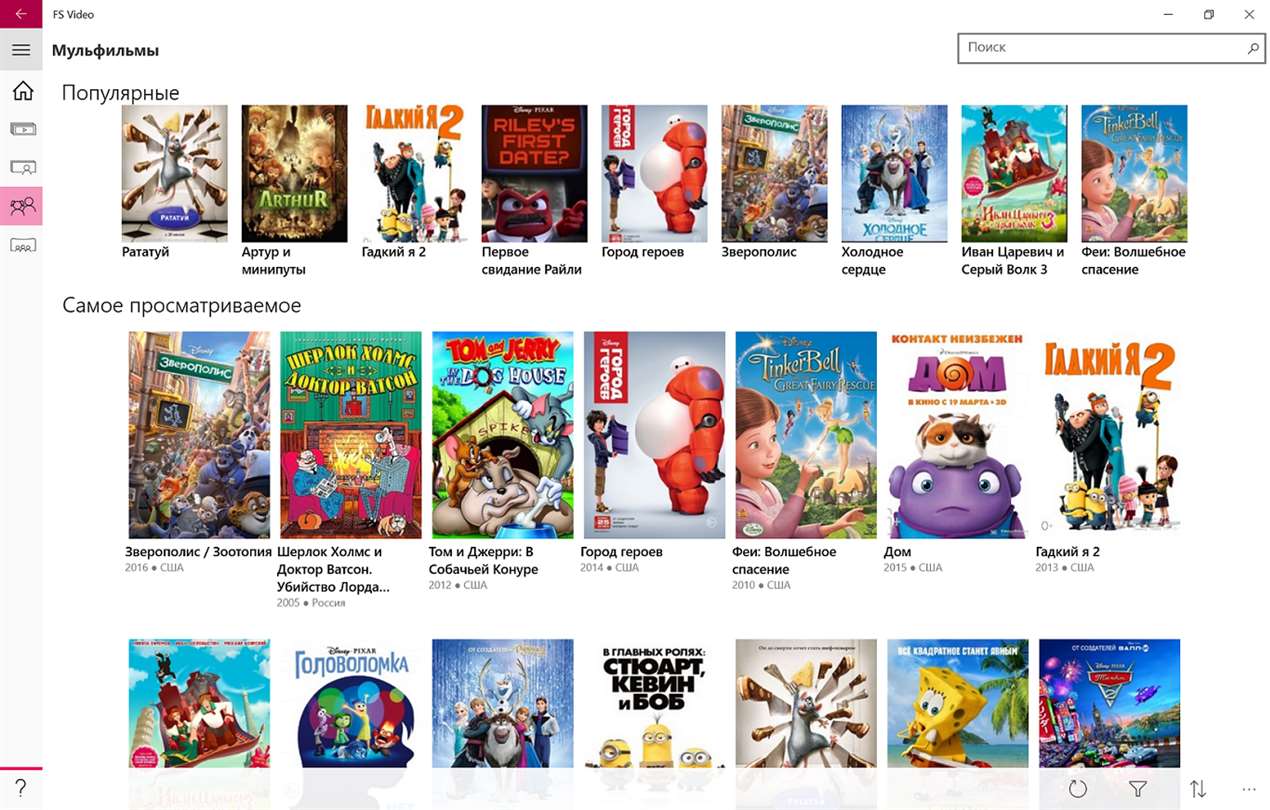The image size is (1270, 810).
Task: Click the refresh icon in bottom bar
Action: click(1077, 789)
